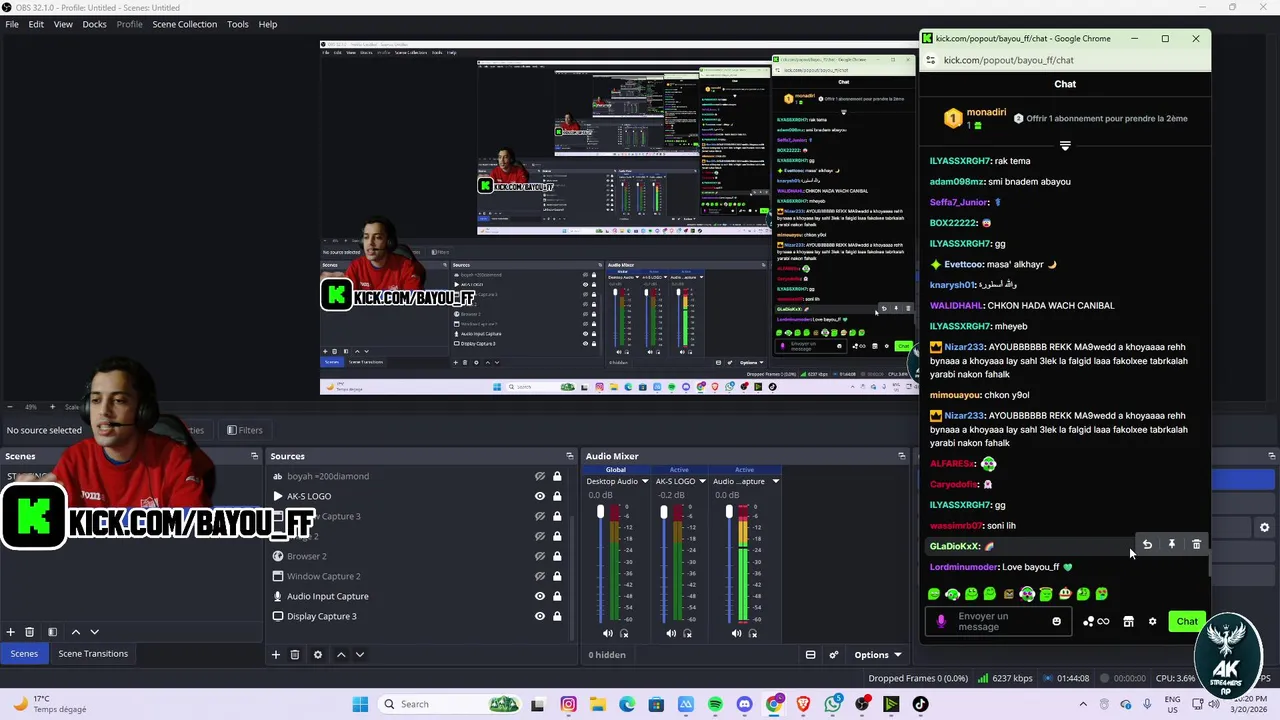1280x720 pixels.
Task: Open the Help menu
Action: 267,24
